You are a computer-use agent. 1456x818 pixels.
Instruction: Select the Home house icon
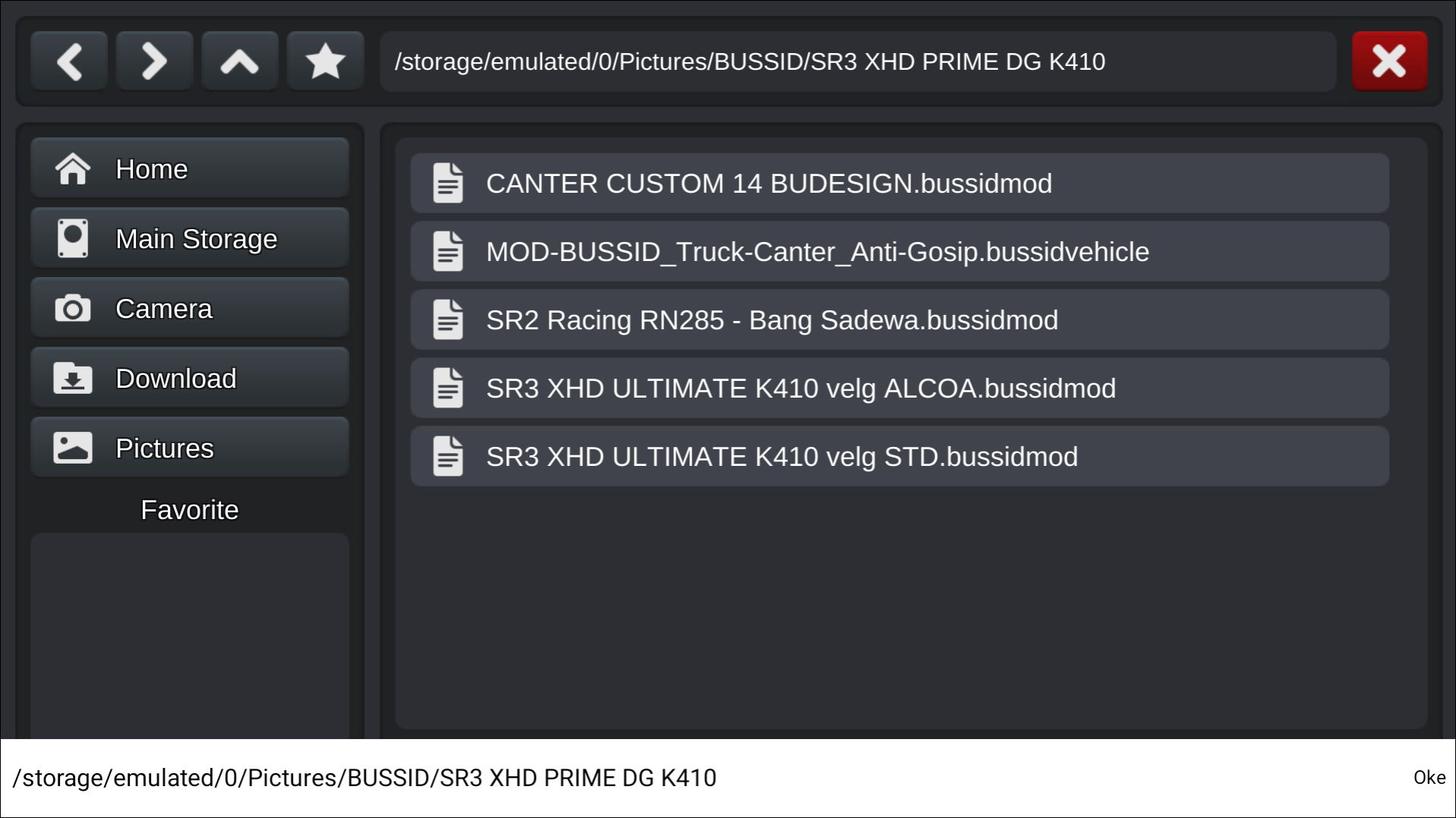point(74,168)
